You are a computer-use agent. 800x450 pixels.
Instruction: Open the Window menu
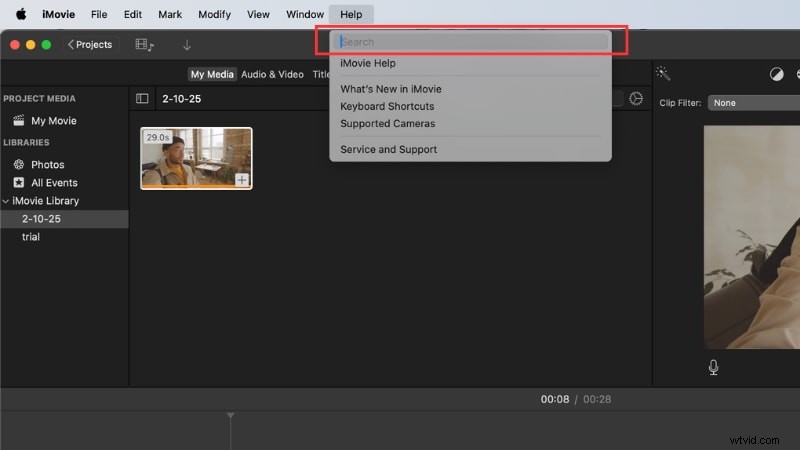[305, 14]
